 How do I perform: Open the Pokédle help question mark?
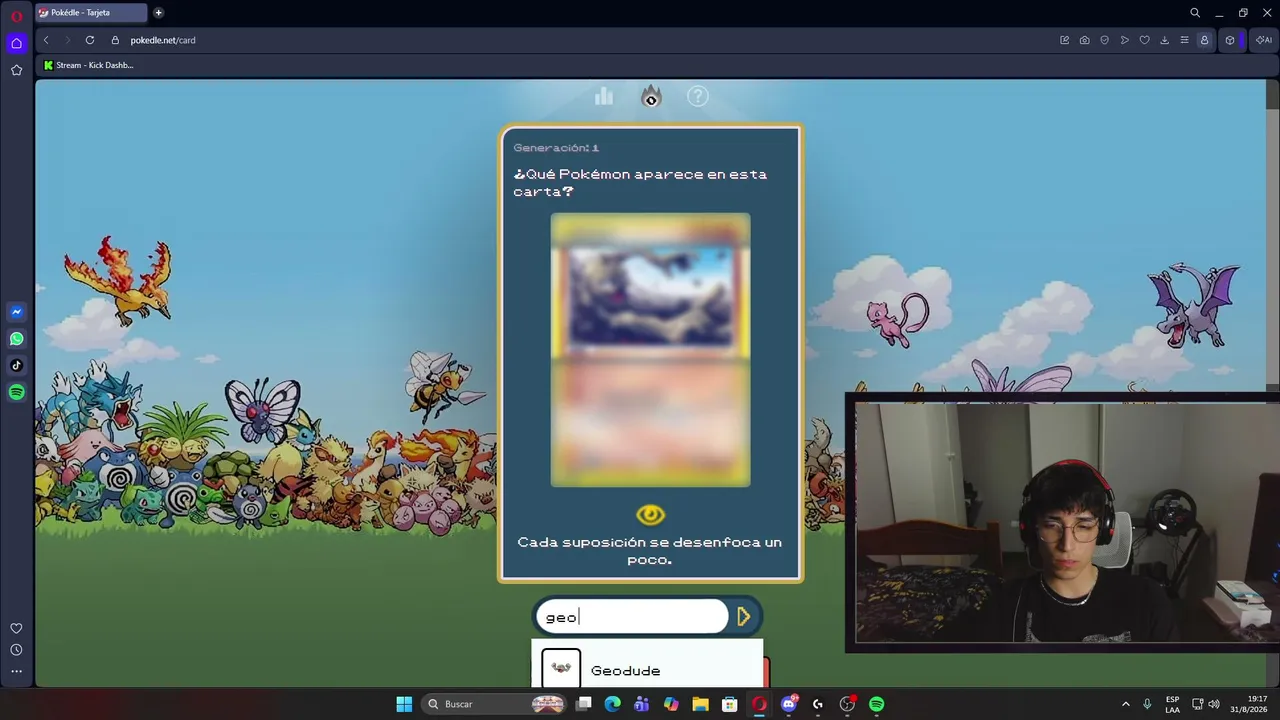698,96
